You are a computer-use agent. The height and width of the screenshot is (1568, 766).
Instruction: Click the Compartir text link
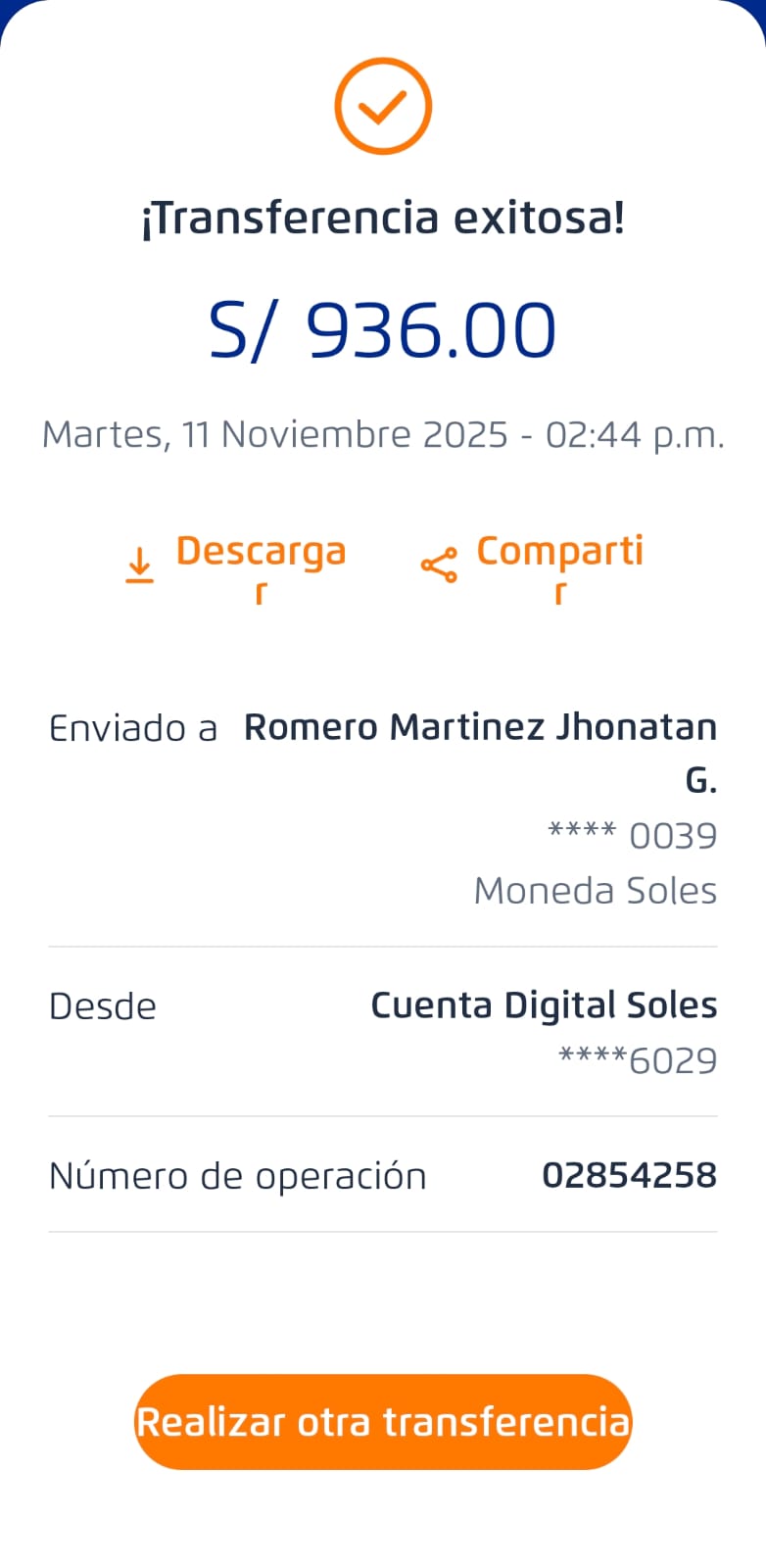tap(559, 552)
